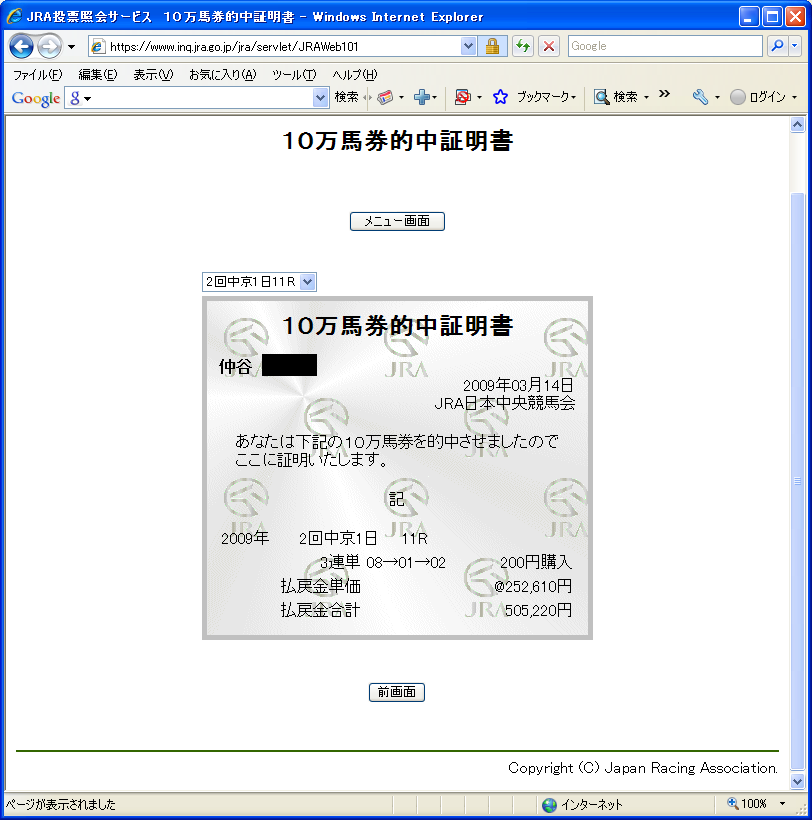812x820 pixels.
Task: Click the date text 2009年03月14日
Action: 518,385
